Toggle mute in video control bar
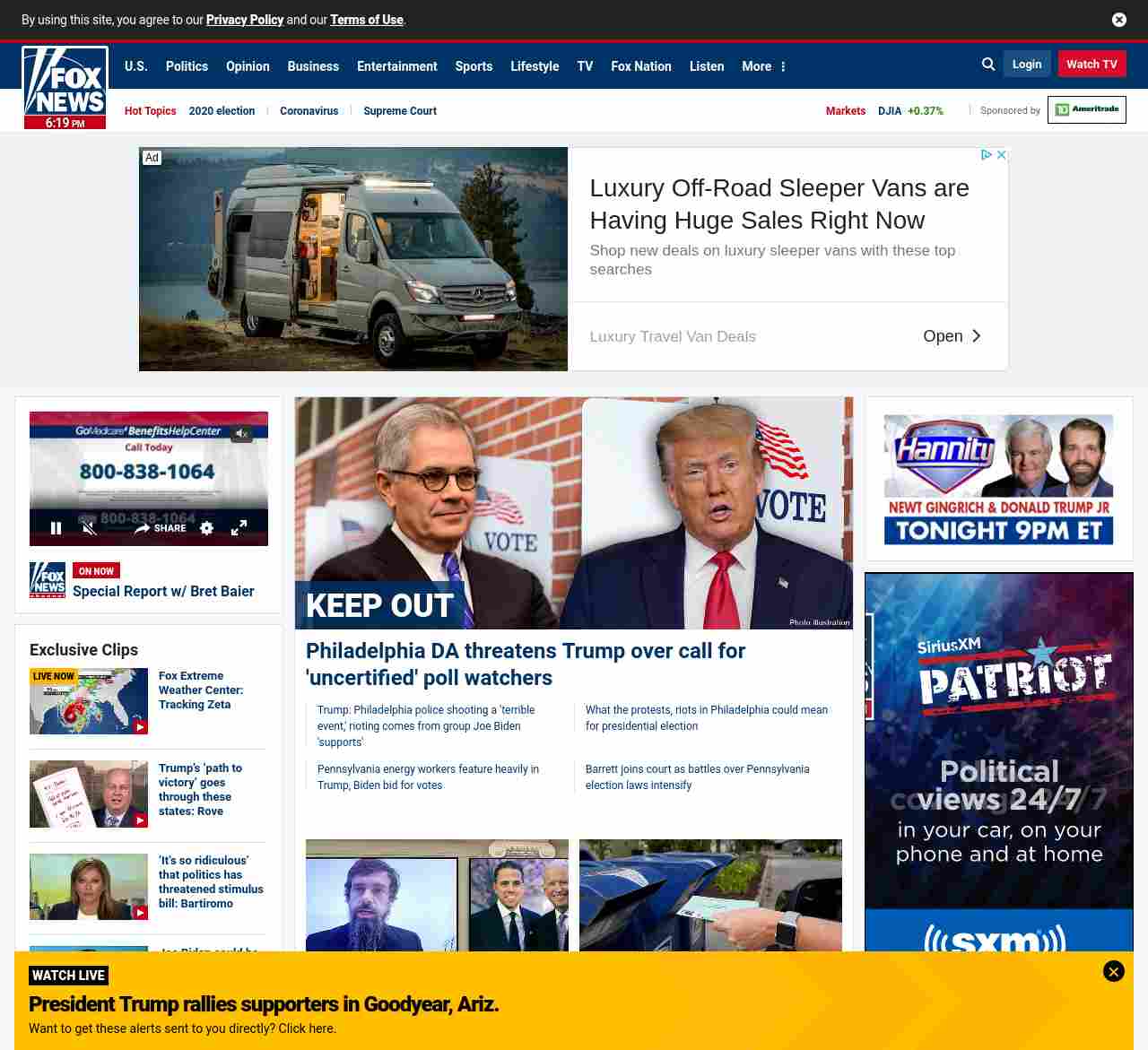This screenshot has width=1148, height=1050. 89,528
